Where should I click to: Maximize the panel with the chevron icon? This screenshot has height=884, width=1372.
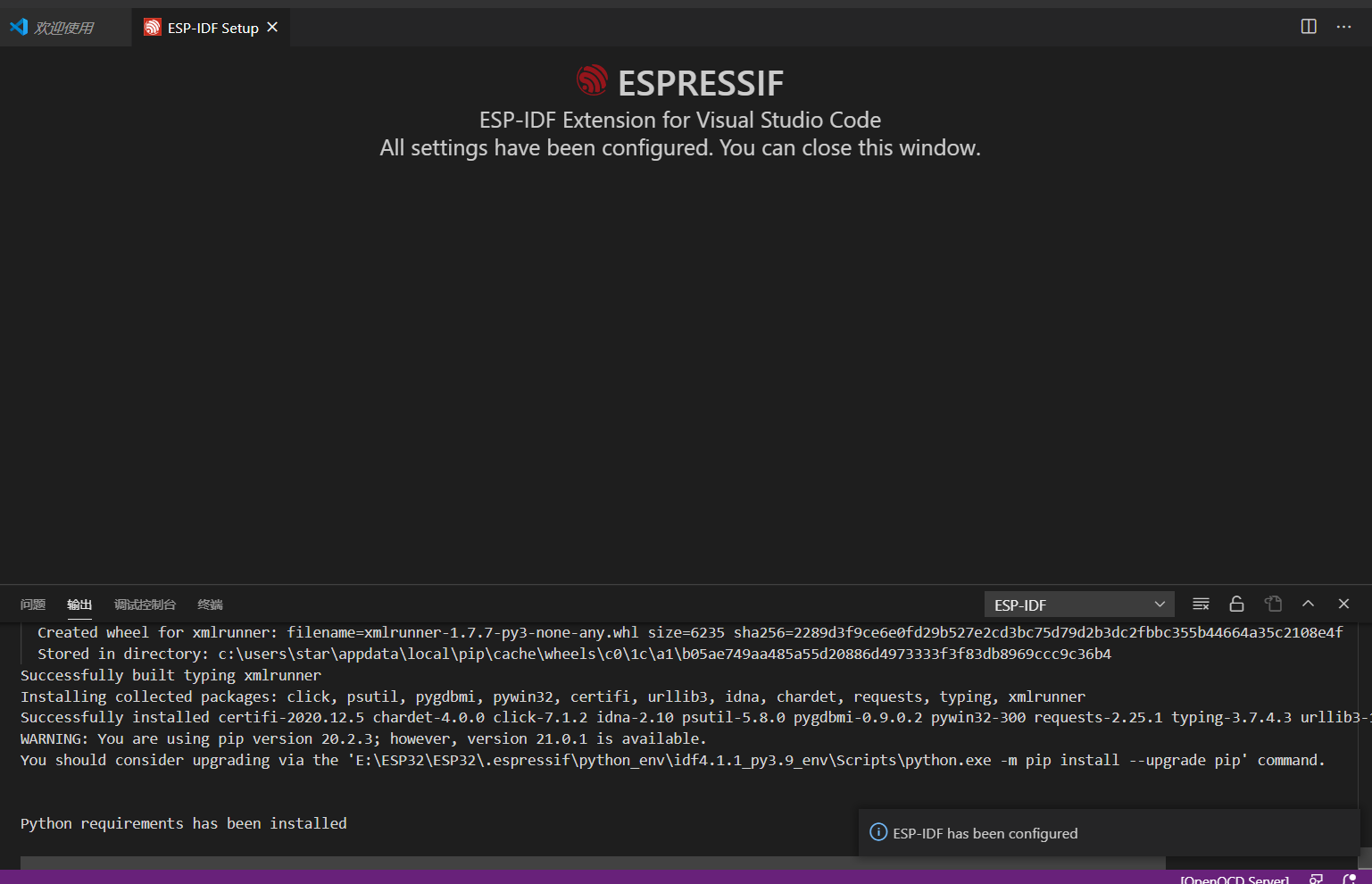(x=1308, y=604)
